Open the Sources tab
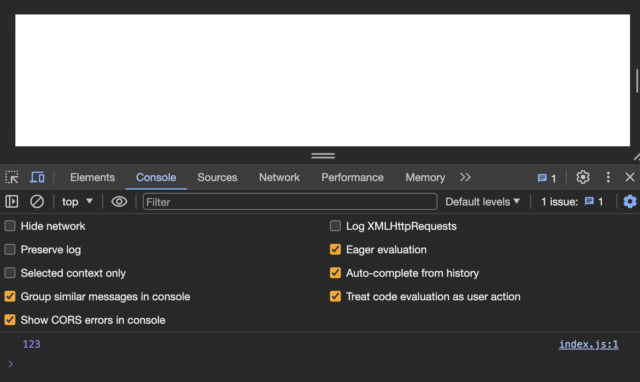 [217, 178]
